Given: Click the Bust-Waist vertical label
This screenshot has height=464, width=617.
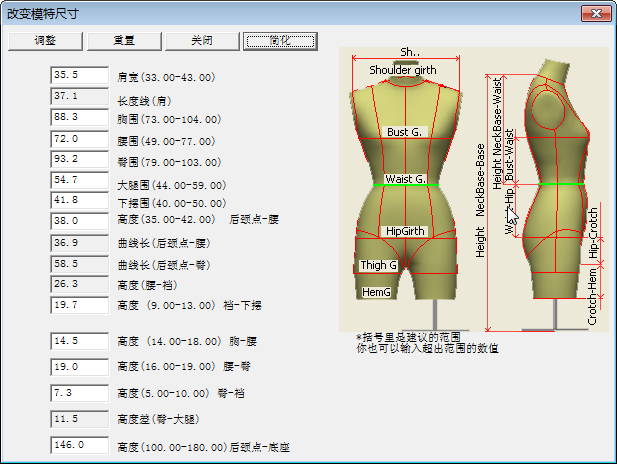Looking at the screenshot, I should pos(509,155).
